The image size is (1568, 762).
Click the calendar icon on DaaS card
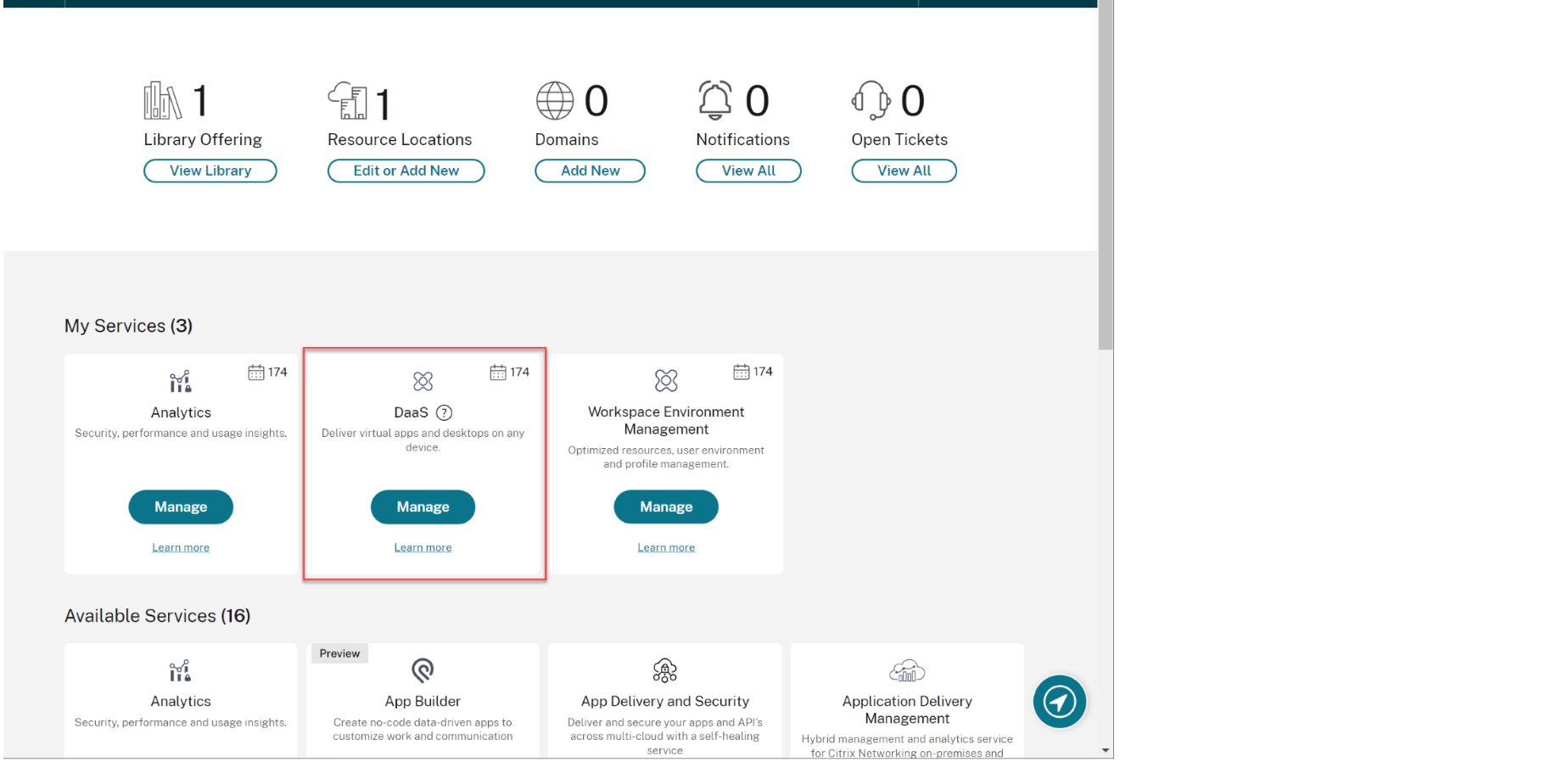click(x=498, y=373)
